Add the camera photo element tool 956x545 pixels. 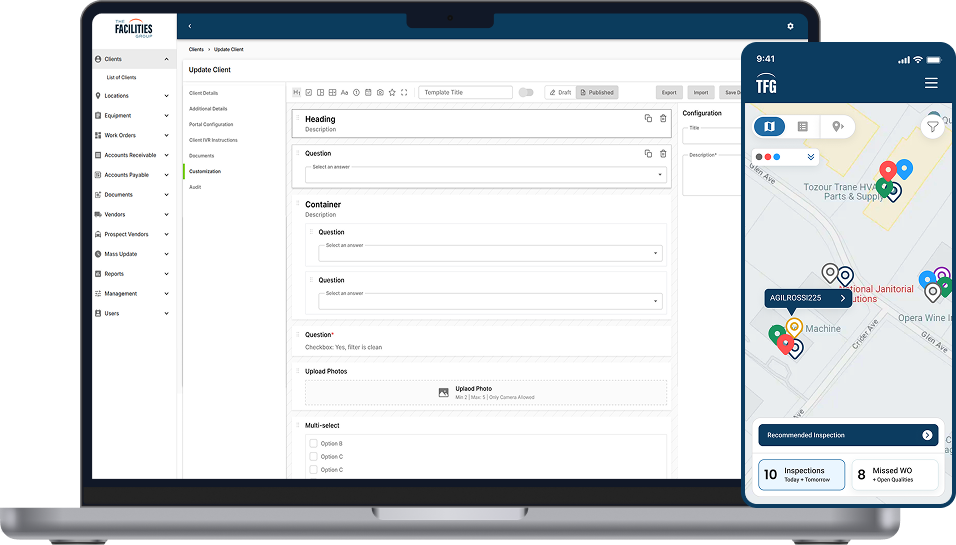pyautogui.click(x=380, y=93)
